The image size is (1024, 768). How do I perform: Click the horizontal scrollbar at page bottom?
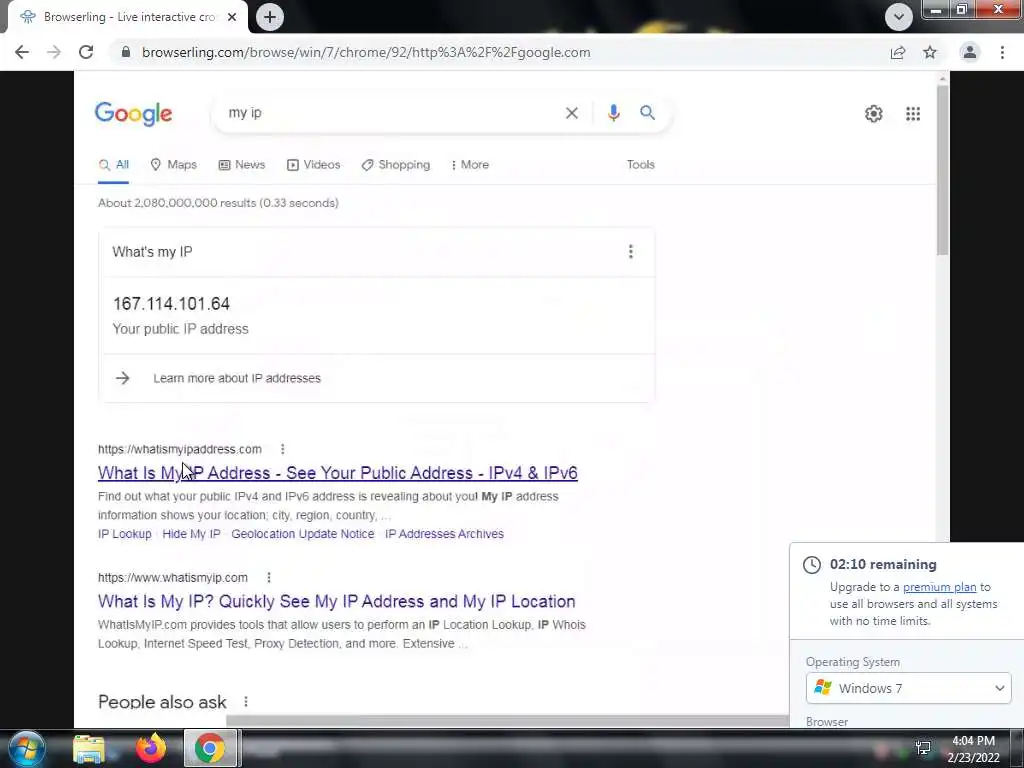click(x=507, y=721)
